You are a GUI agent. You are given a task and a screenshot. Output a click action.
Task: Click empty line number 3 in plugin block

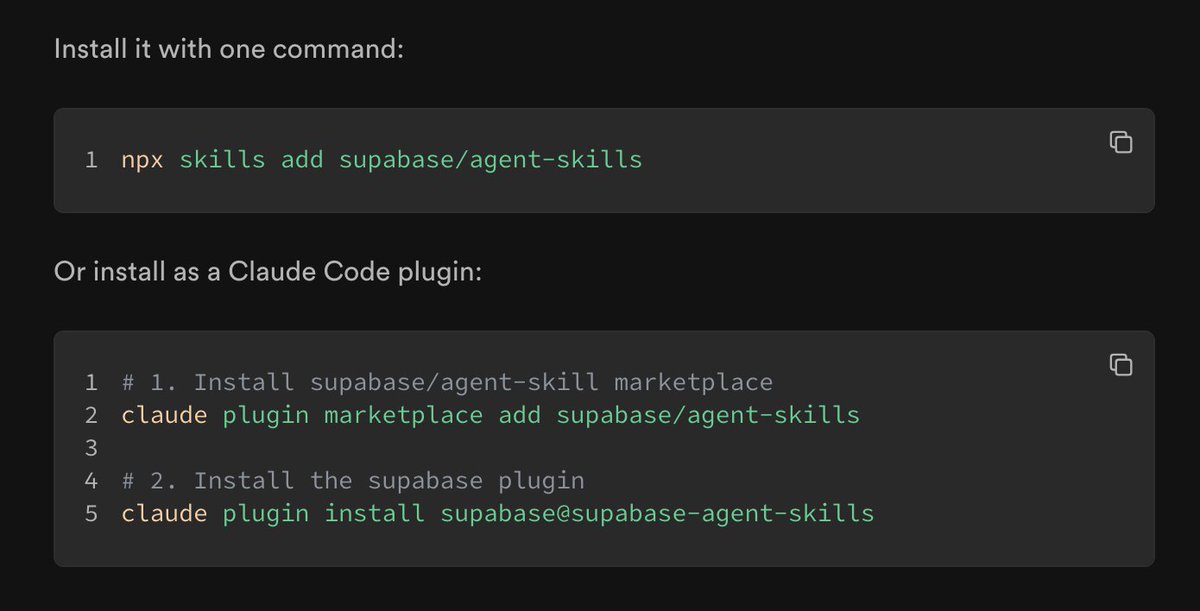coord(91,448)
